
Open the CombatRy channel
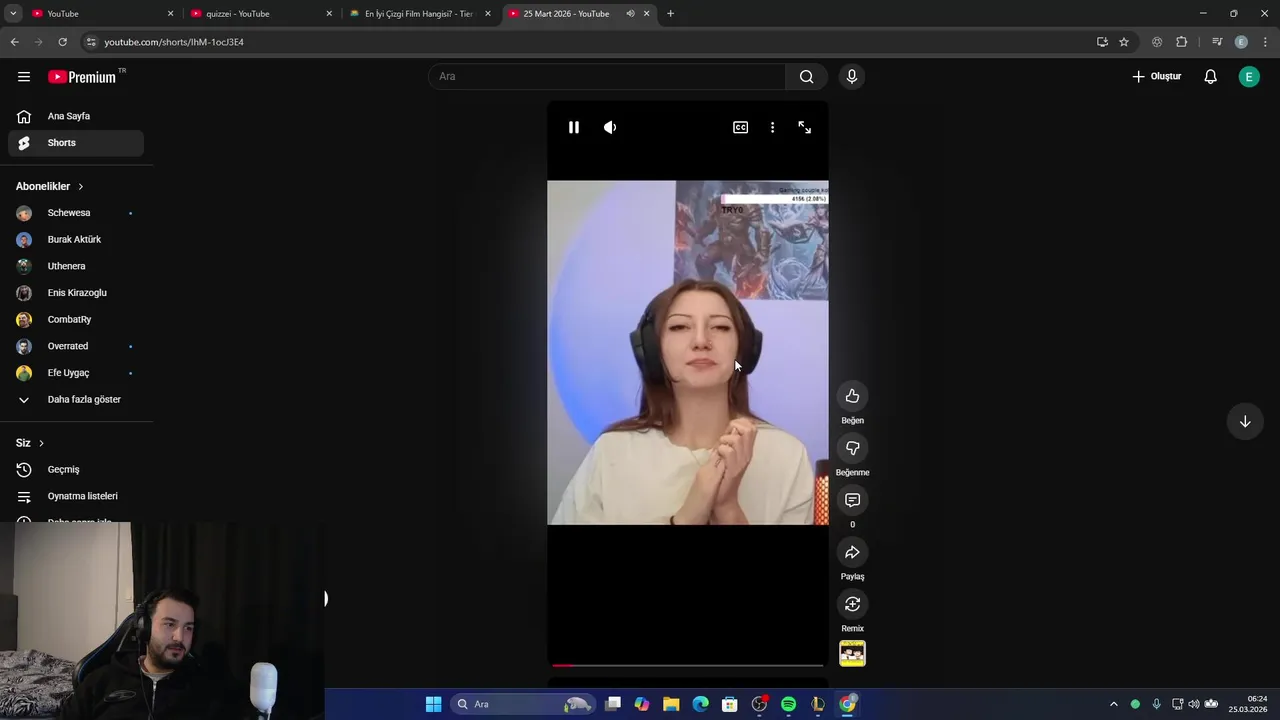click(x=76, y=320)
